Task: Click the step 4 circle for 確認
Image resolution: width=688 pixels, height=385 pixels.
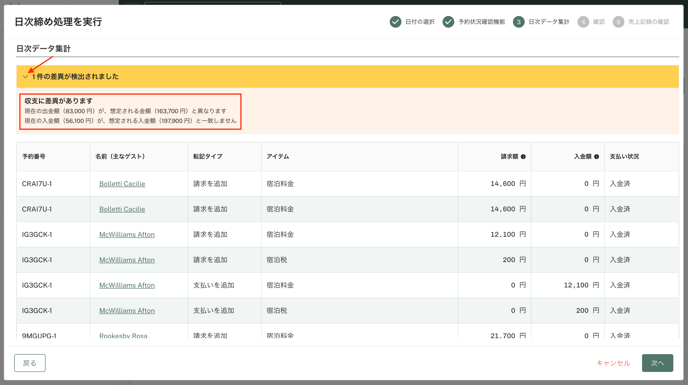Action: click(583, 22)
